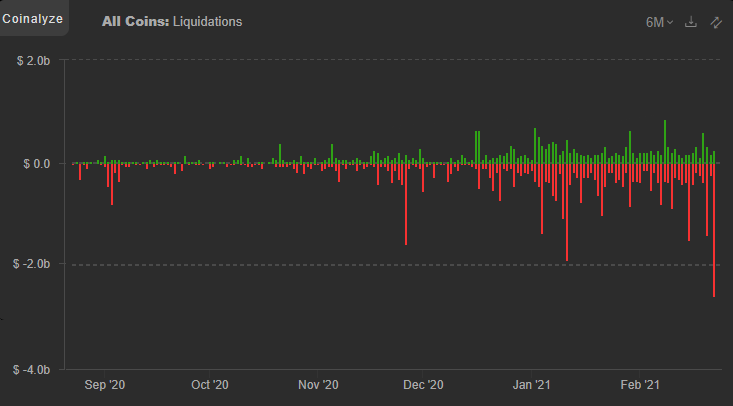
Task: Click the largest red bar below -2.0b
Action: tap(714, 230)
